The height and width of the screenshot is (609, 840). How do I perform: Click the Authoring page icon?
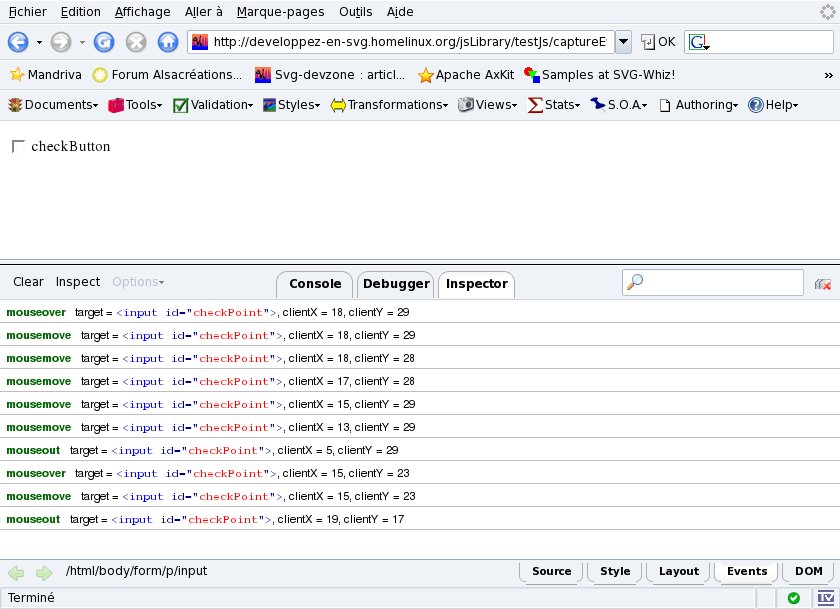click(x=665, y=106)
